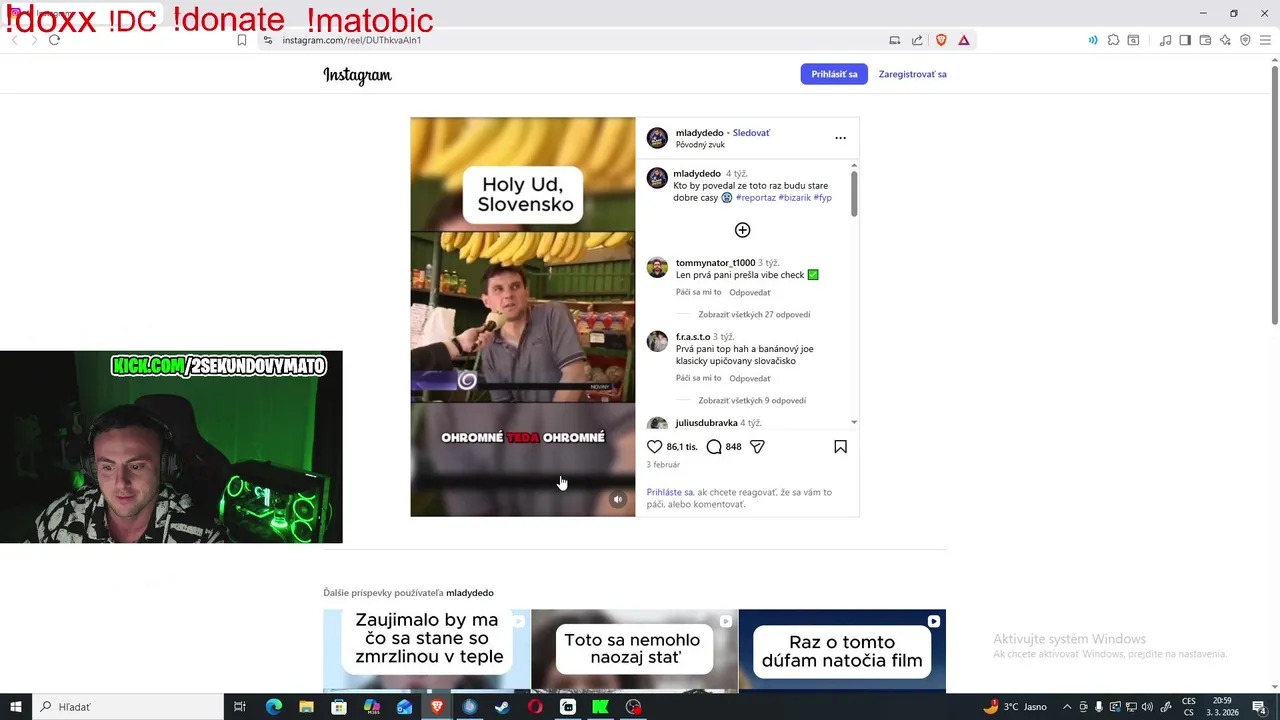Like the reel with heart icon
The height and width of the screenshot is (720, 1280).
(x=655, y=447)
